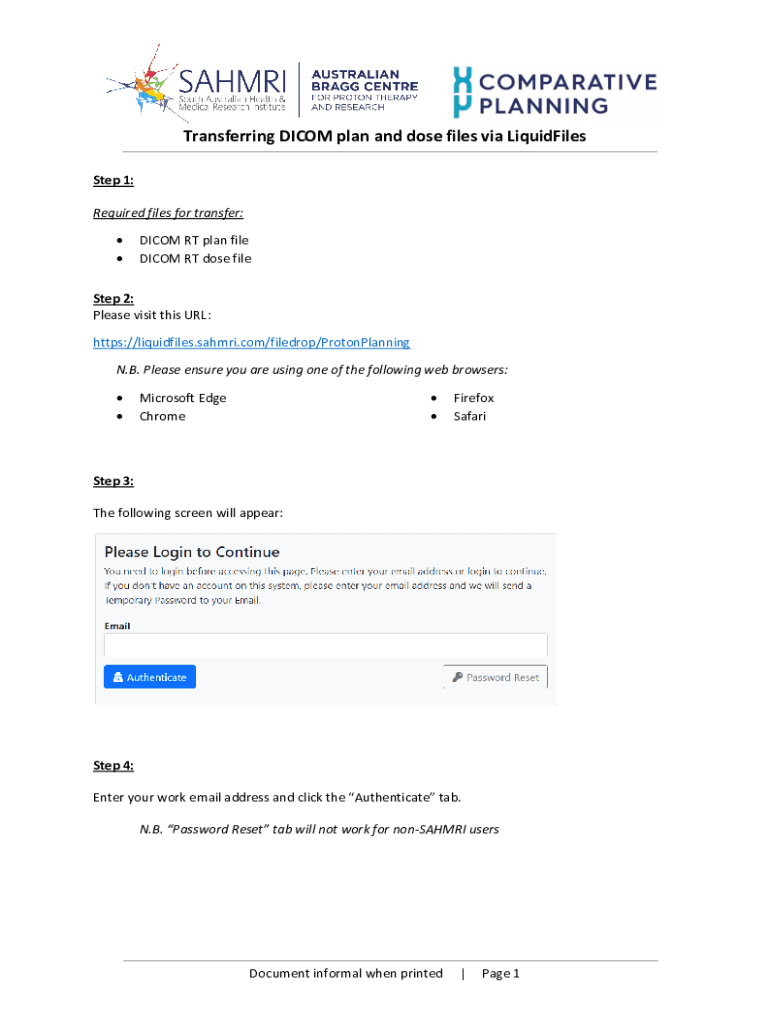Click the "Step 4:" heading
This screenshot has width=770, height=1024.
[x=113, y=765]
